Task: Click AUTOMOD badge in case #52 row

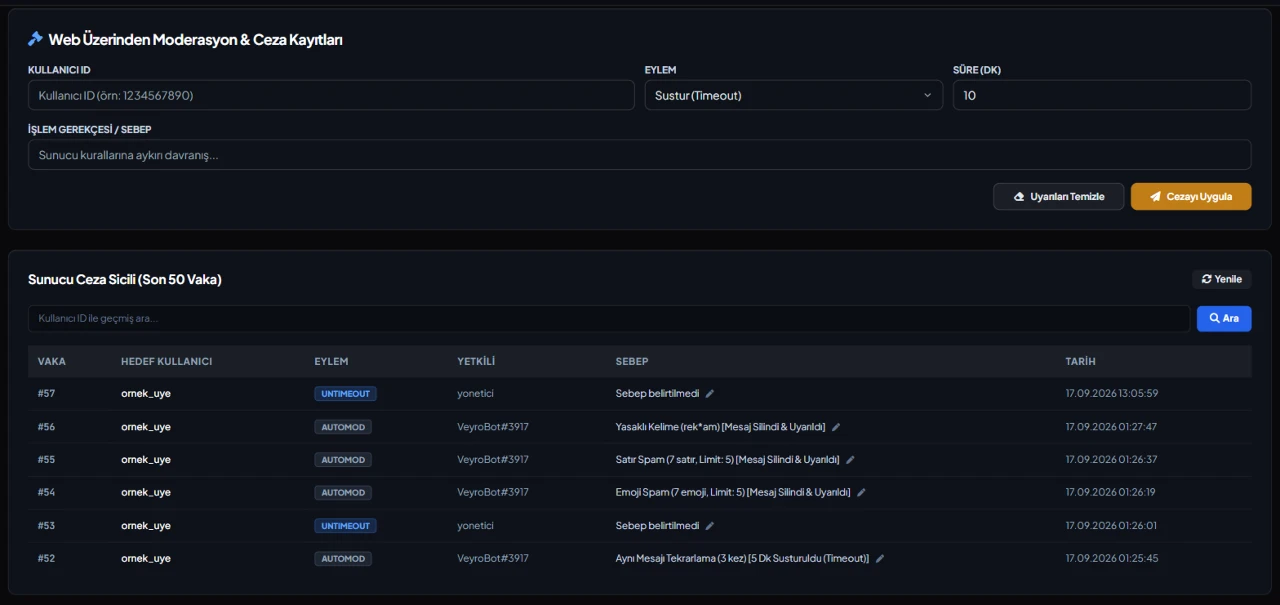Action: click(x=343, y=559)
